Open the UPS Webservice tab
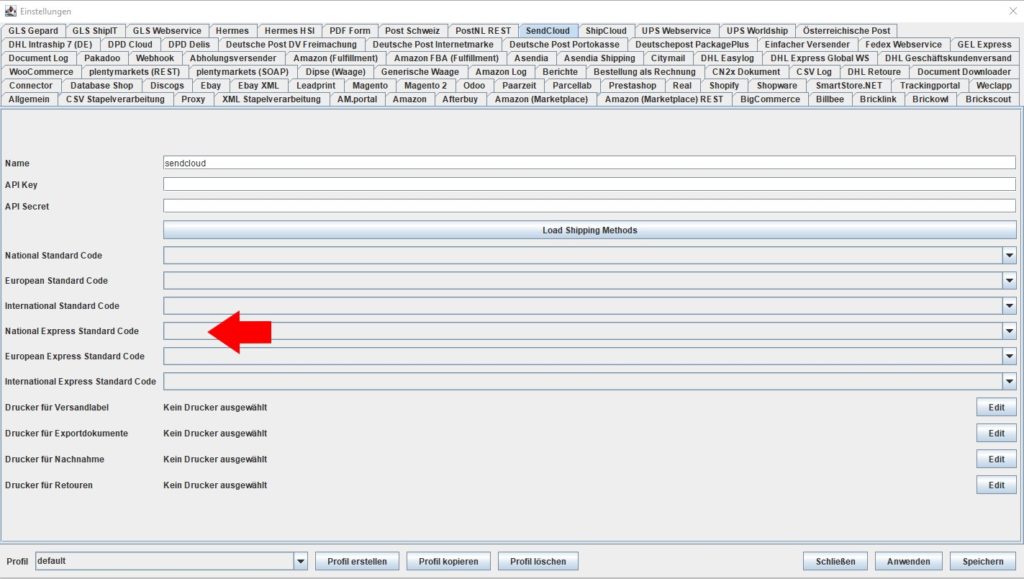The width and height of the screenshot is (1024, 579). (676, 31)
